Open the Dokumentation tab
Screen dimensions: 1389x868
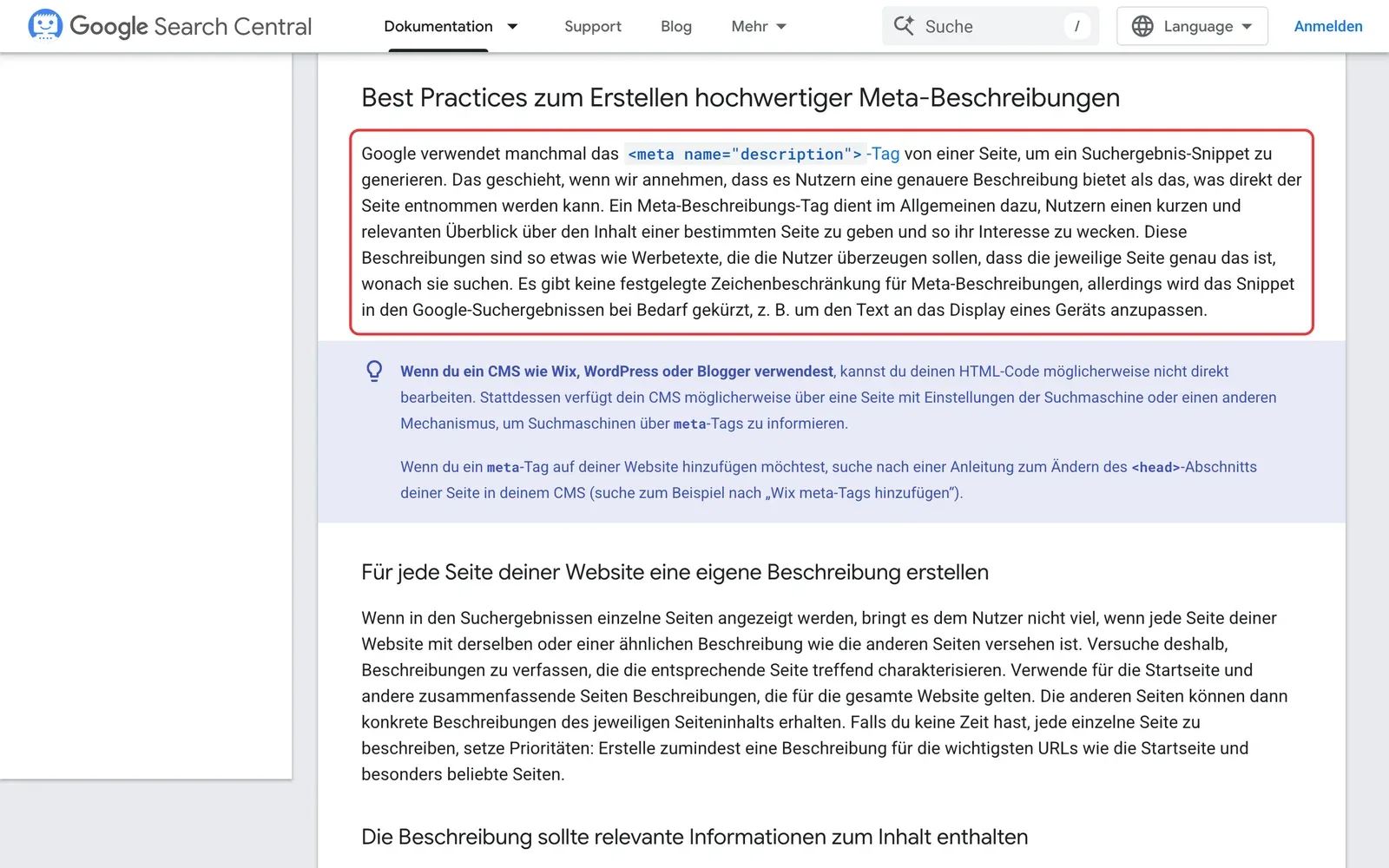tap(438, 26)
